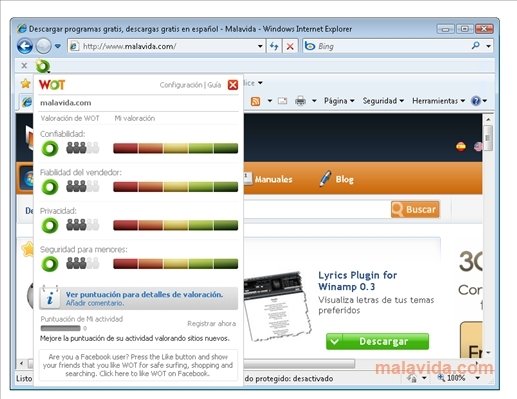Image resolution: width=517 pixels, height=399 pixels.
Task: Set Seguridad para menores rating bar
Action: pos(175,264)
